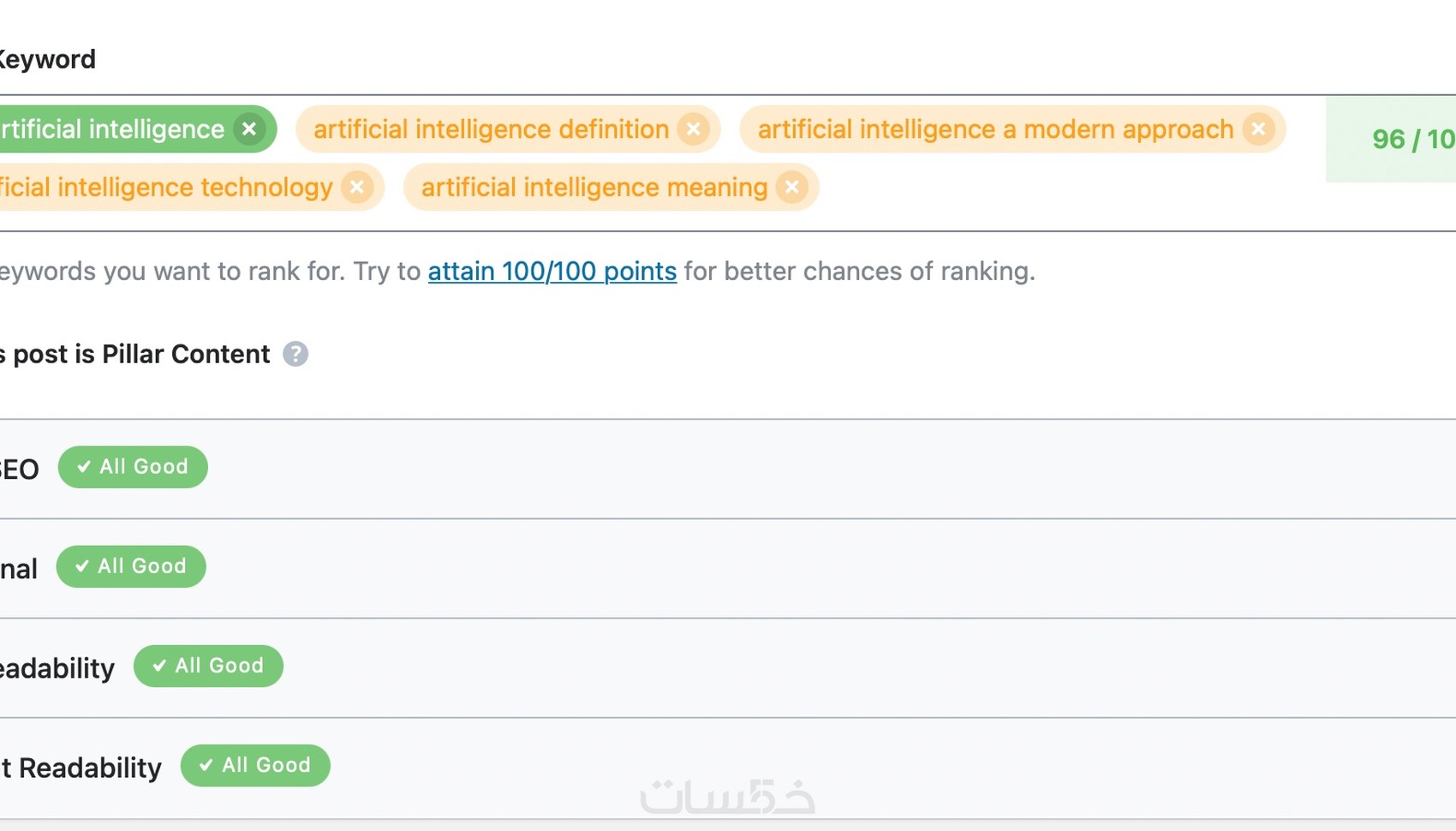
Task: Remove the green "artificial intelligence" focus keyword
Action: click(x=249, y=129)
